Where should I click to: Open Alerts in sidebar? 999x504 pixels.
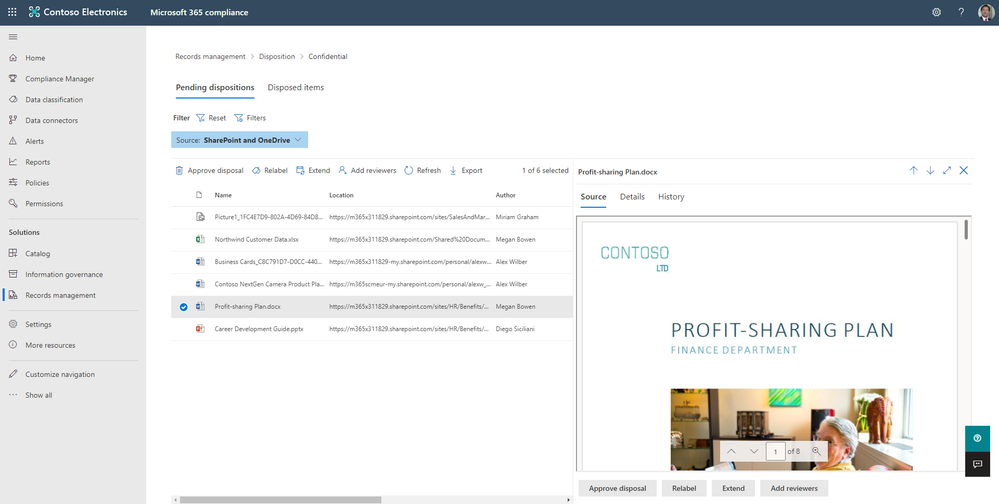point(34,141)
